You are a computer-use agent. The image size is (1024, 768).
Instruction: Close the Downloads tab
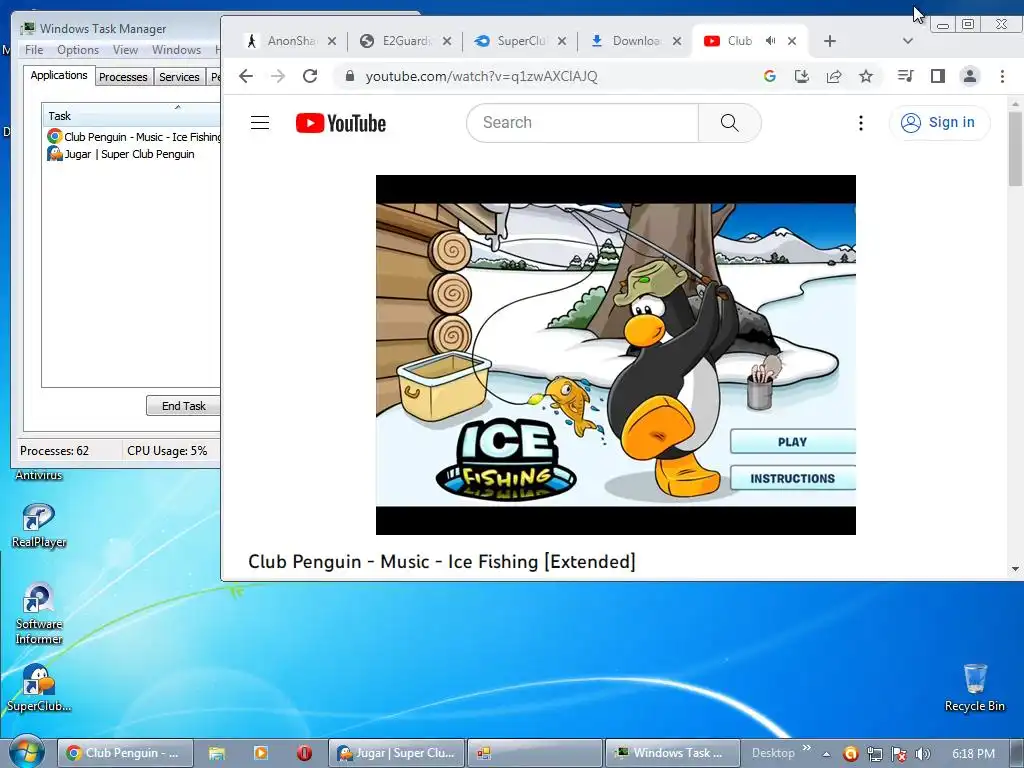(677, 41)
